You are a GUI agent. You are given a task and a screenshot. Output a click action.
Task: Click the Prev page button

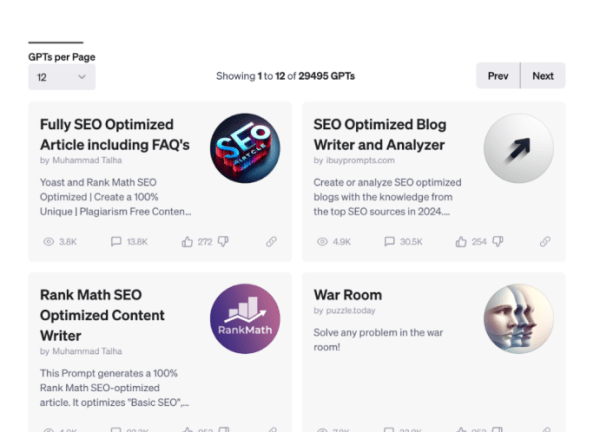coord(498,76)
